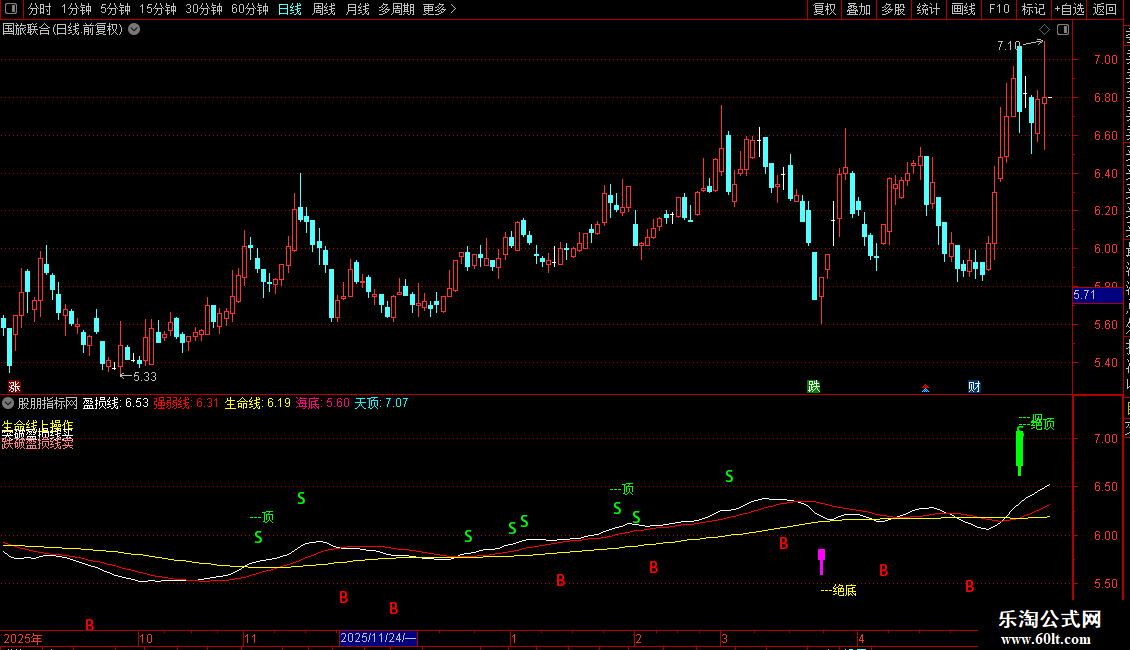
Task: Click the 标记 mark button
Action: [x=1033, y=9]
